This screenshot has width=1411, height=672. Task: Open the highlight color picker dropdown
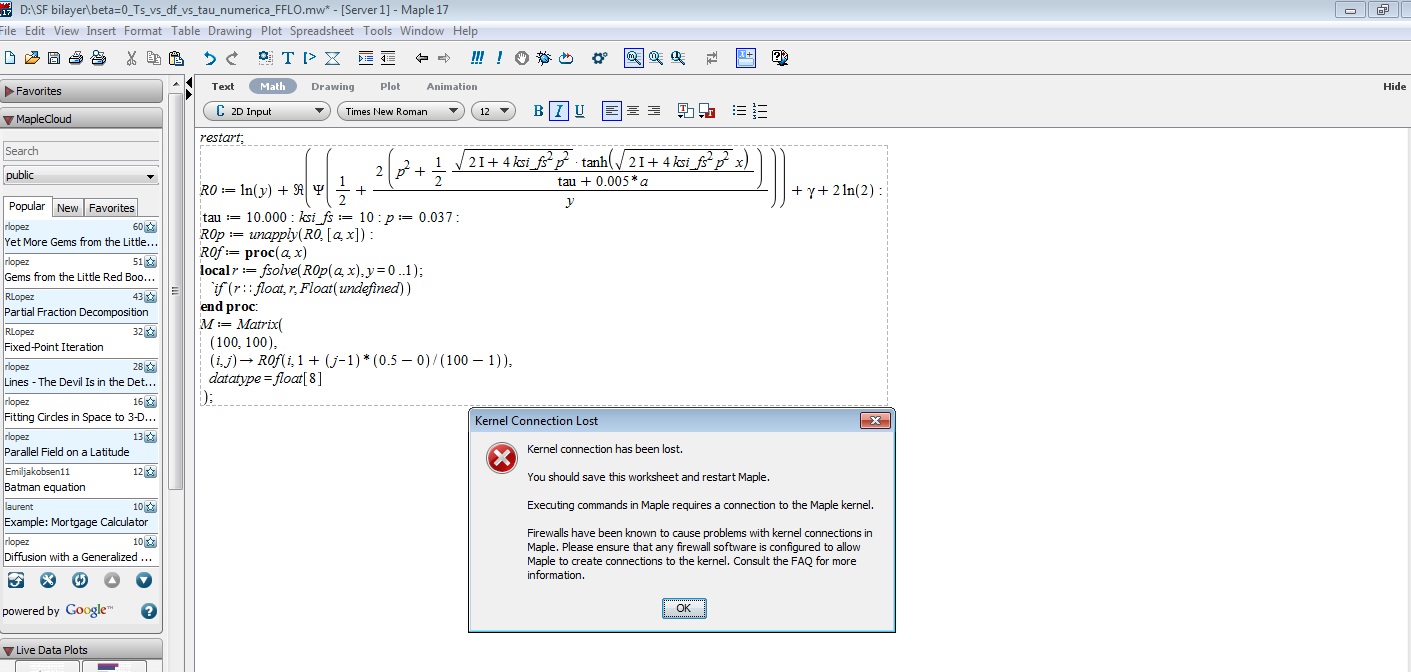pos(707,111)
